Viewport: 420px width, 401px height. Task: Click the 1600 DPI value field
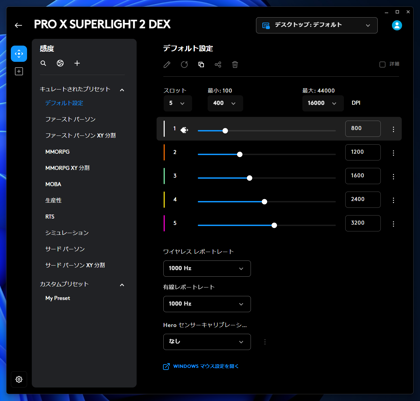[363, 176]
